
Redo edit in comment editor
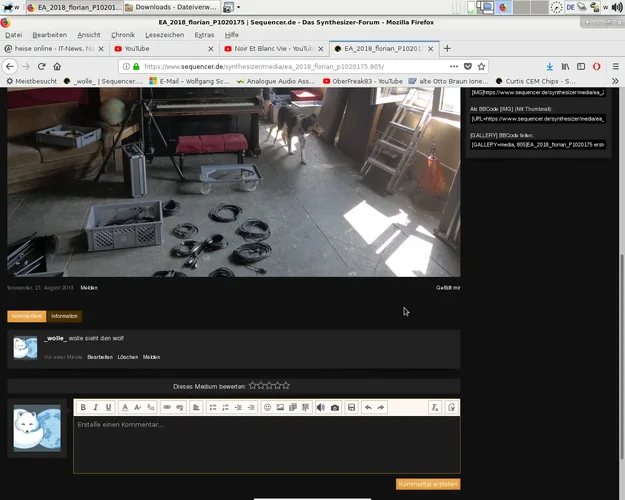(381, 407)
